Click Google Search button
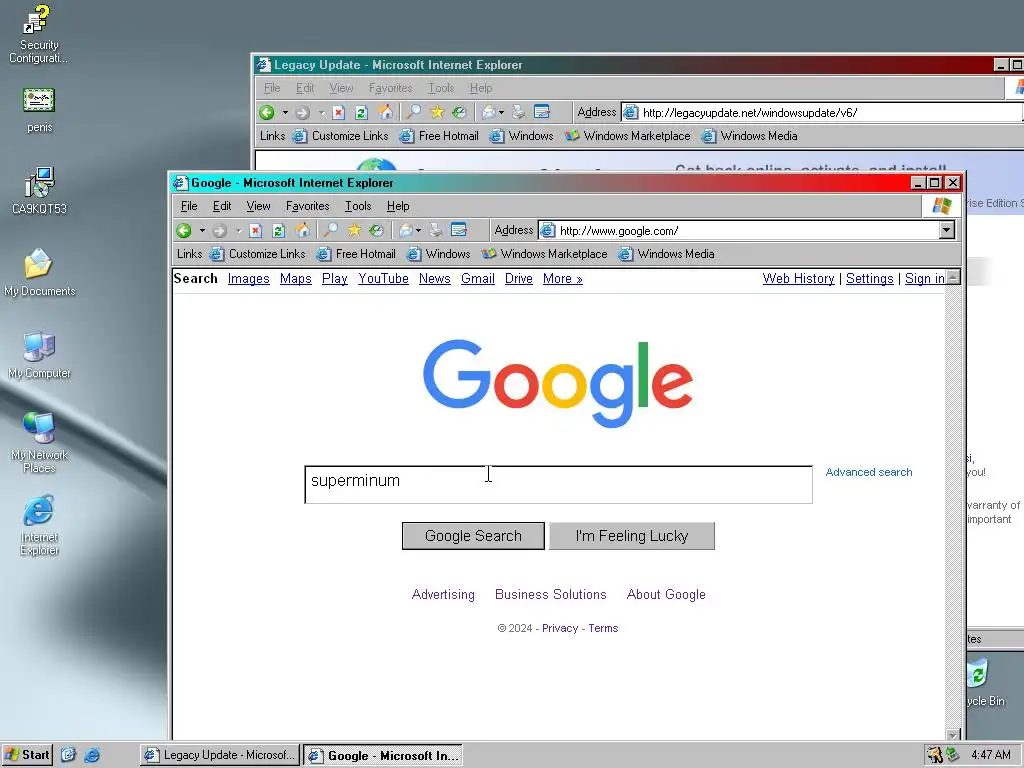Image resolution: width=1024 pixels, height=768 pixels. click(x=473, y=536)
